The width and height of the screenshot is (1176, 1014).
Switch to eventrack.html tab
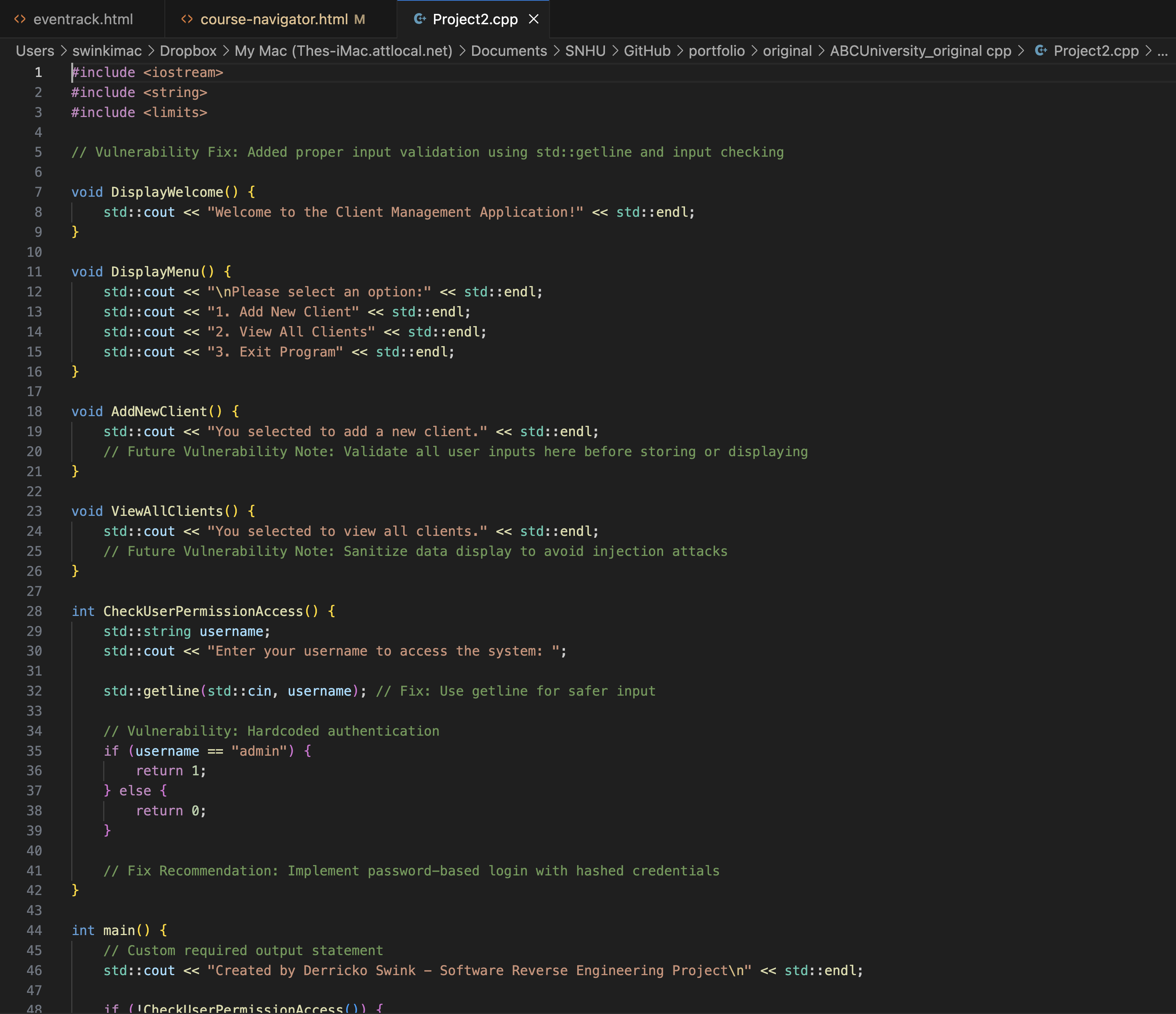(83, 19)
